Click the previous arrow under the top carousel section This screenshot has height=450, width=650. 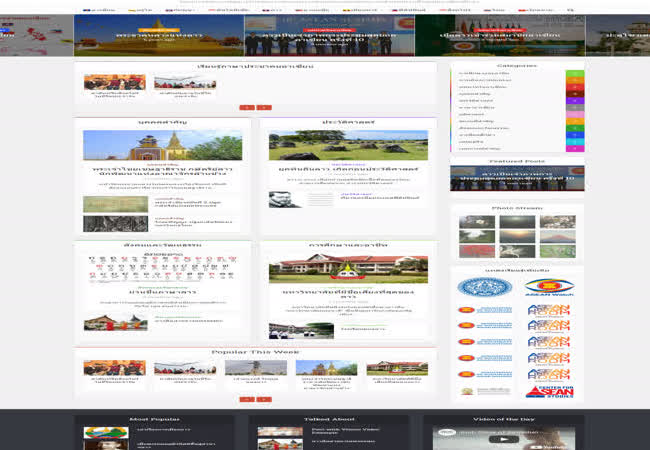click(x=246, y=107)
